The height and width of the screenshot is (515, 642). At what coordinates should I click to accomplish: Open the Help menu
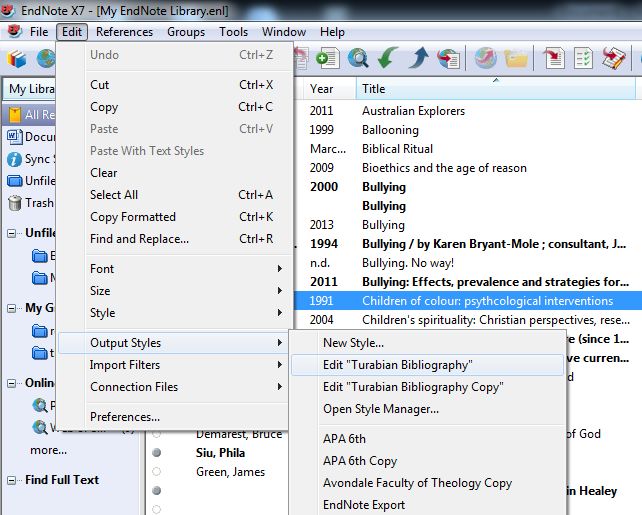click(332, 32)
